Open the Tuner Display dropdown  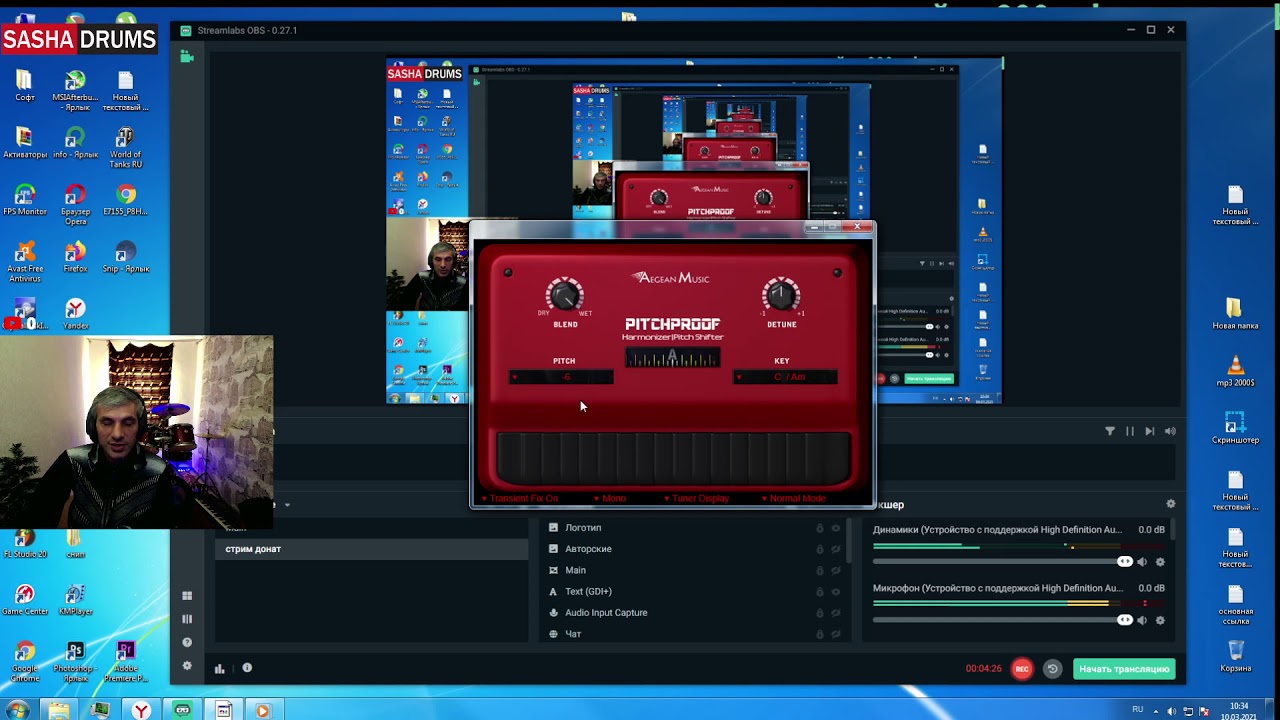[x=697, y=498]
